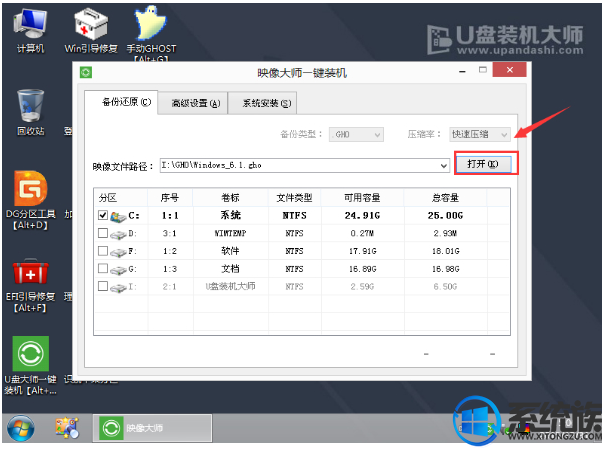Screen dimensions: 602x449
Task: Click the 总容量 column header
Action: pyautogui.click(x=445, y=198)
